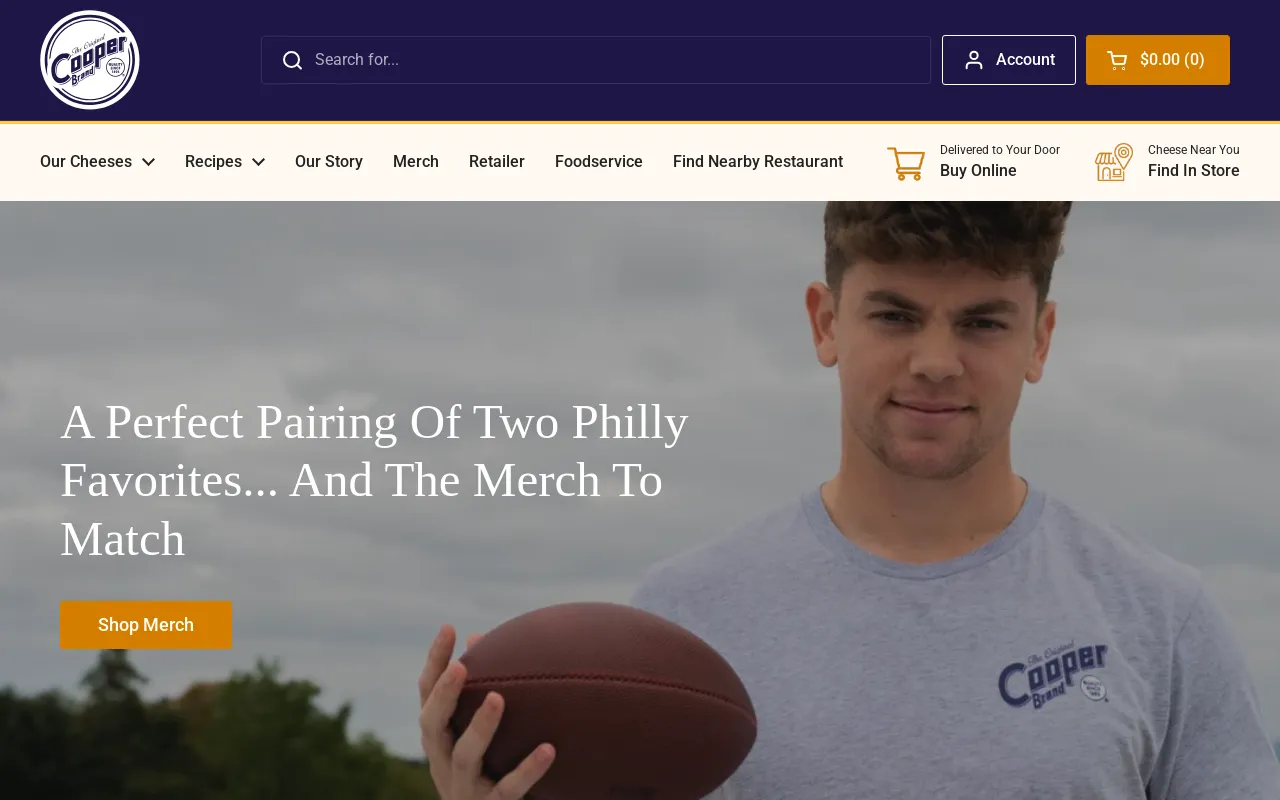Click the Find In Store link

click(1193, 170)
